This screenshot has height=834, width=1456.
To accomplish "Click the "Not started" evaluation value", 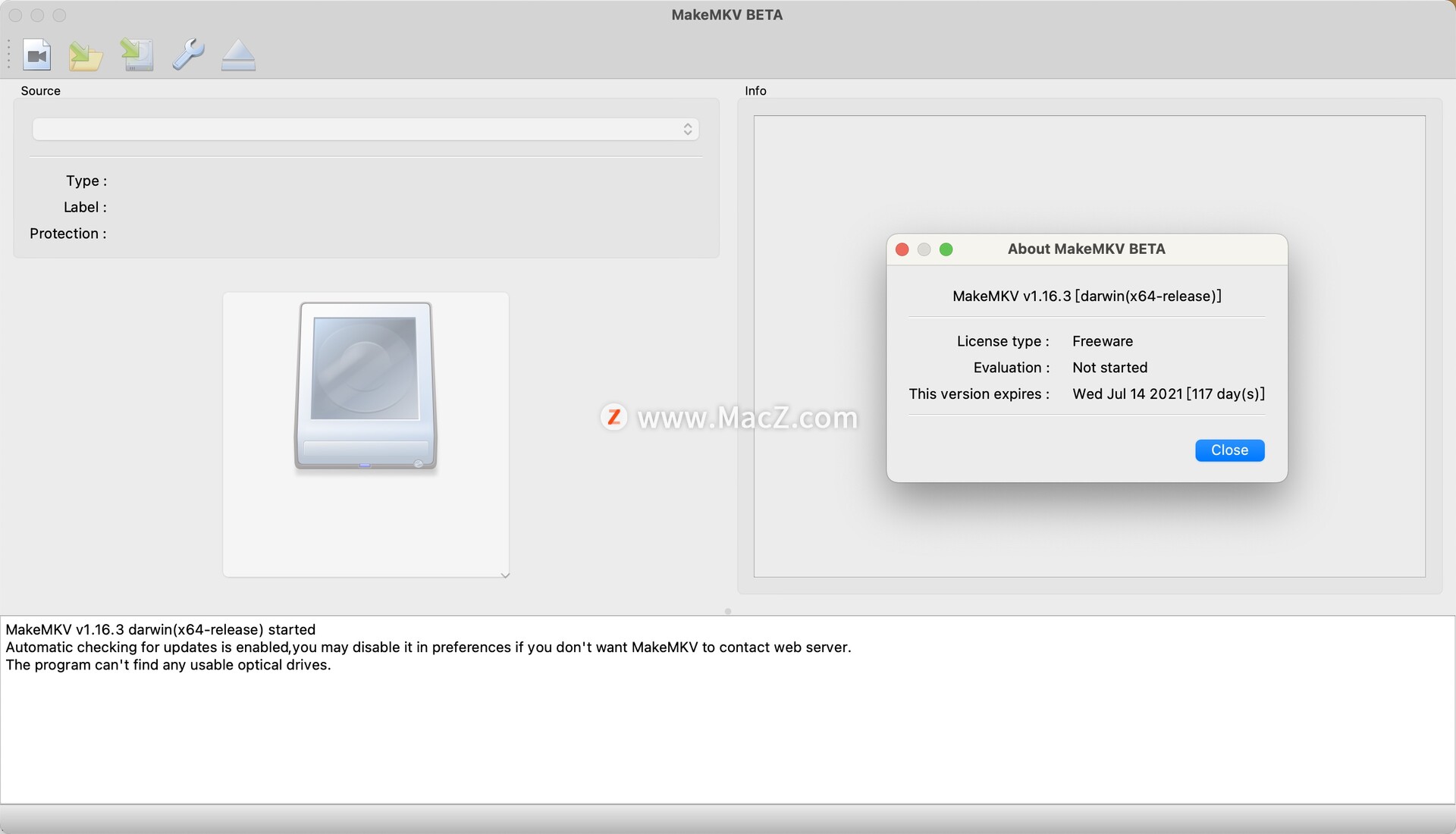I will click(1109, 368).
